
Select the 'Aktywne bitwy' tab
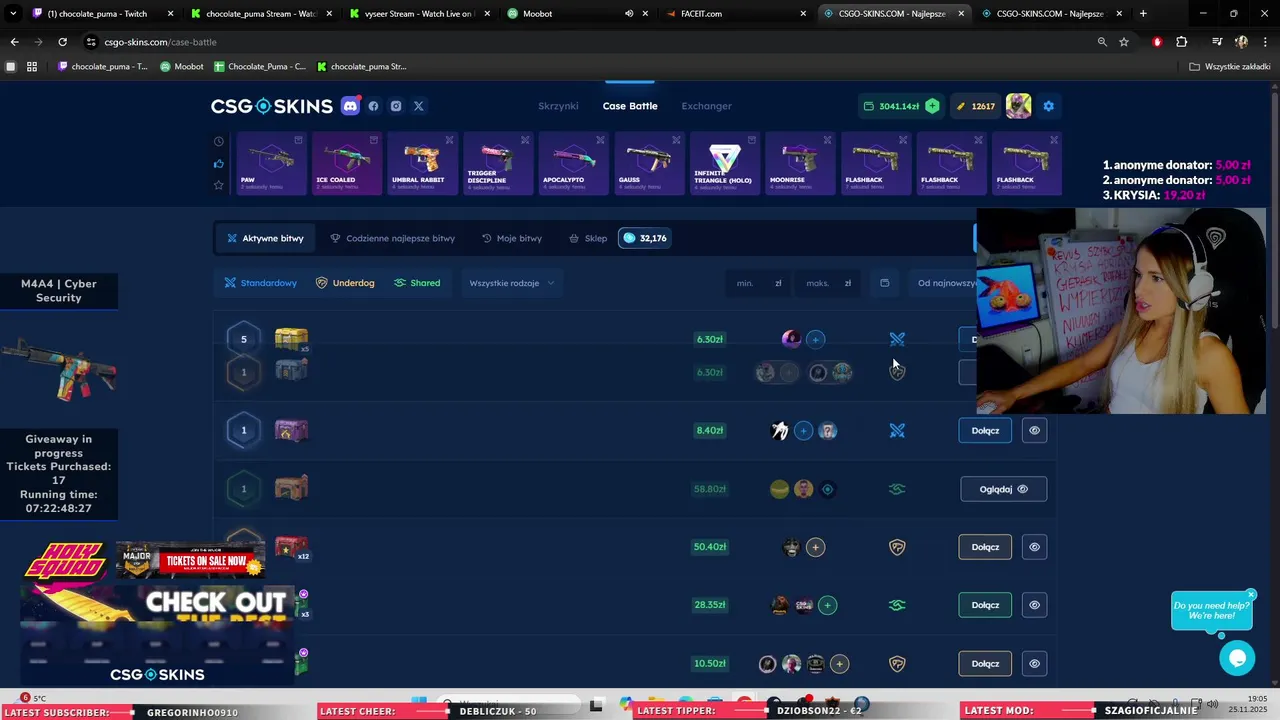[x=265, y=238]
